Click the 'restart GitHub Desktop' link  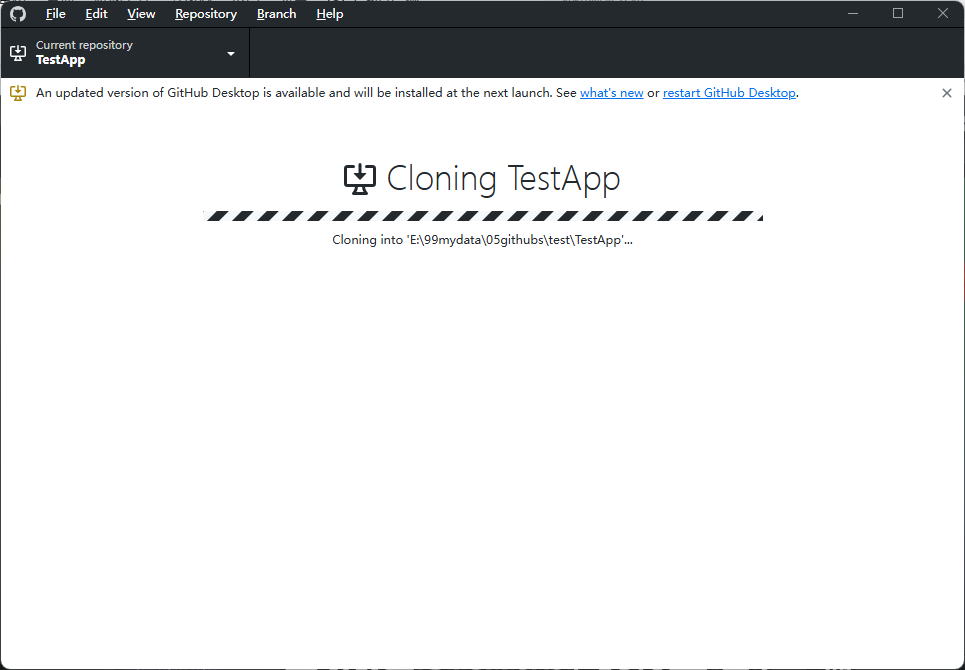[729, 93]
